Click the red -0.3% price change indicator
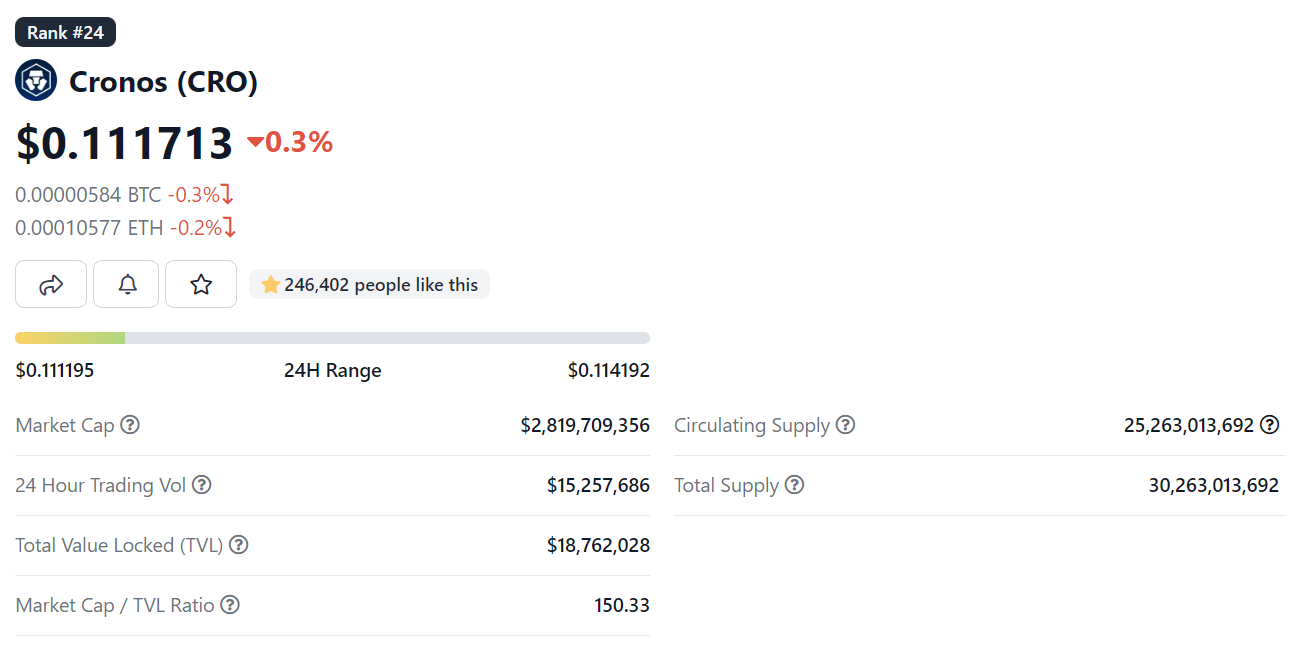Image resolution: width=1300 pixels, height=652 pixels. click(x=290, y=143)
